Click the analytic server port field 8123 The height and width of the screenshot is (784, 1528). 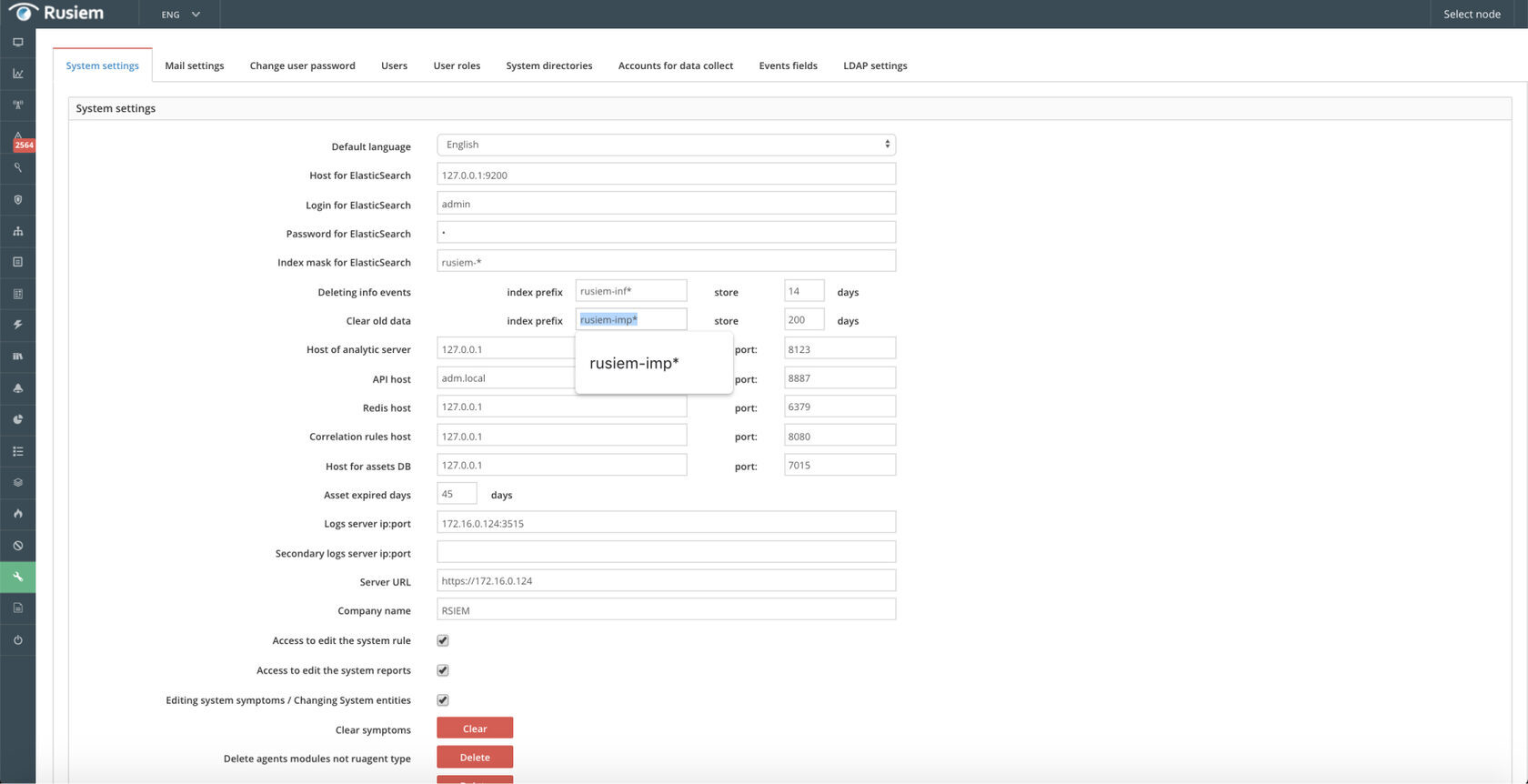pyautogui.click(x=839, y=348)
